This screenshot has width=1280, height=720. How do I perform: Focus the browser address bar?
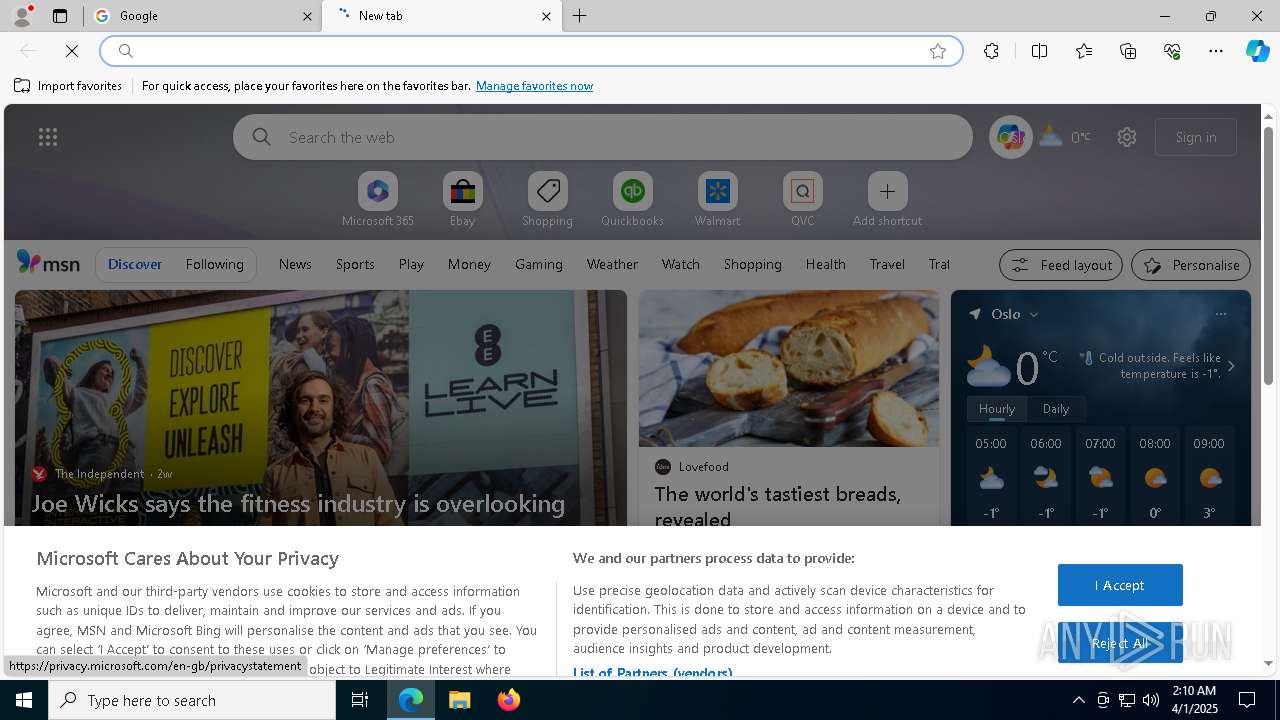pos(530,51)
